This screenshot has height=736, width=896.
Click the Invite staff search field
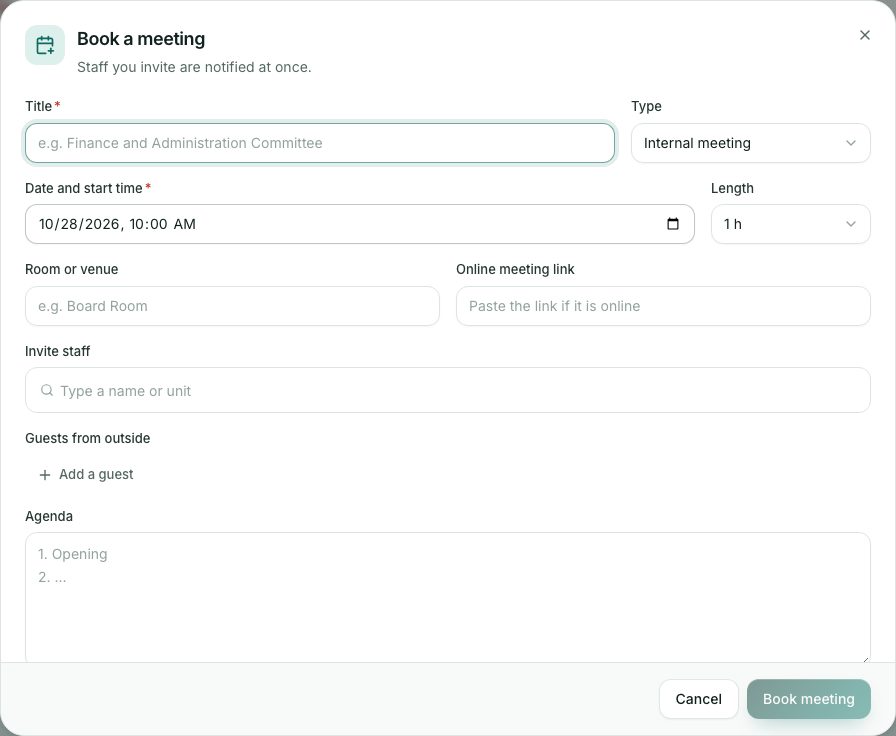[448, 390]
